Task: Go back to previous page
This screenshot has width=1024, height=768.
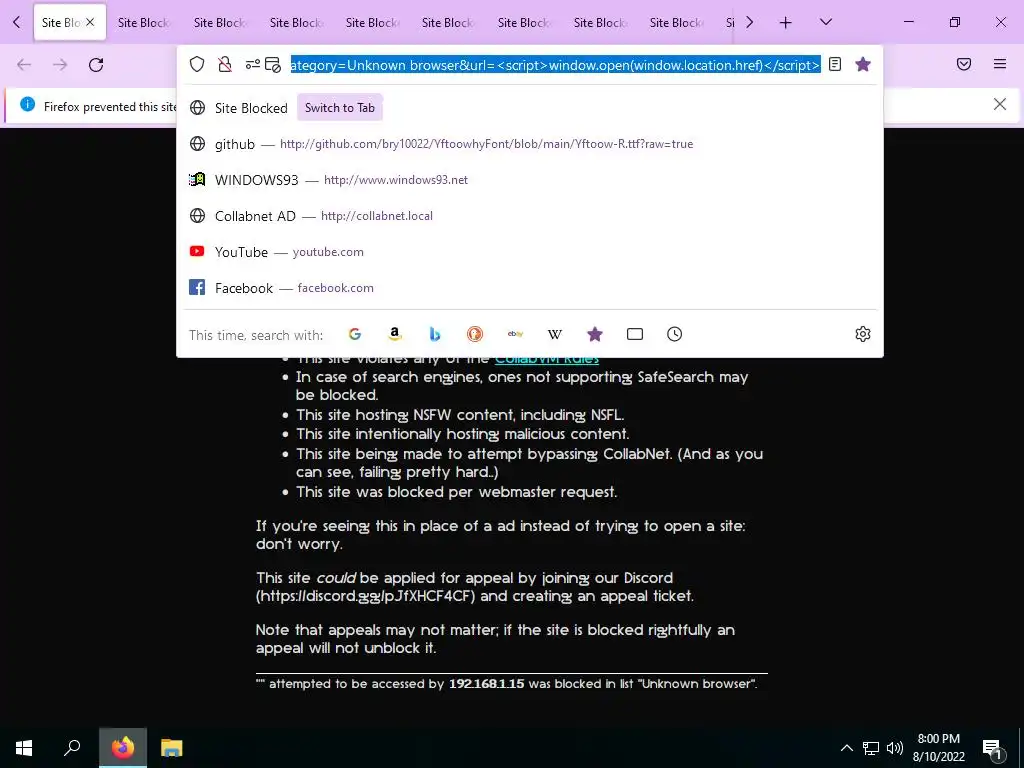Action: point(24,65)
